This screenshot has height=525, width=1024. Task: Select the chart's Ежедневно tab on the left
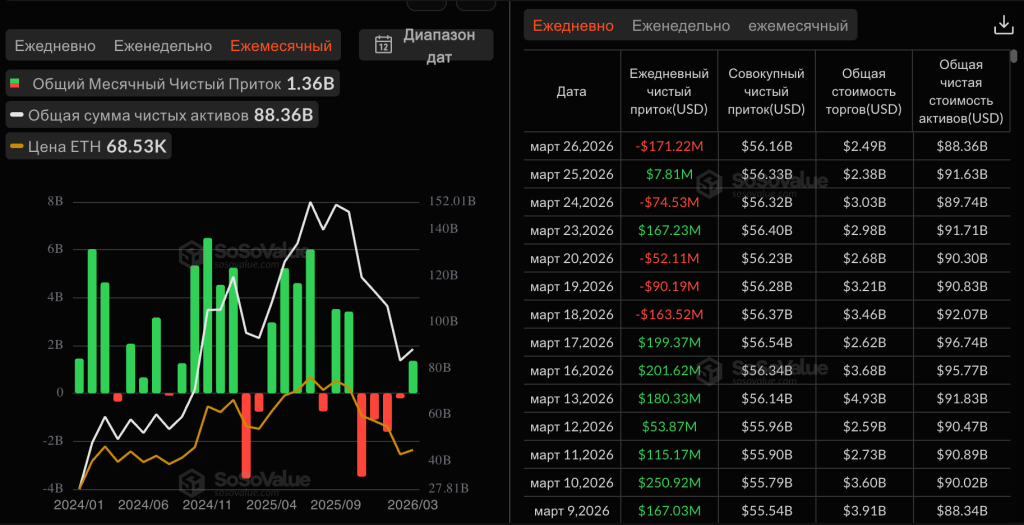coord(55,46)
